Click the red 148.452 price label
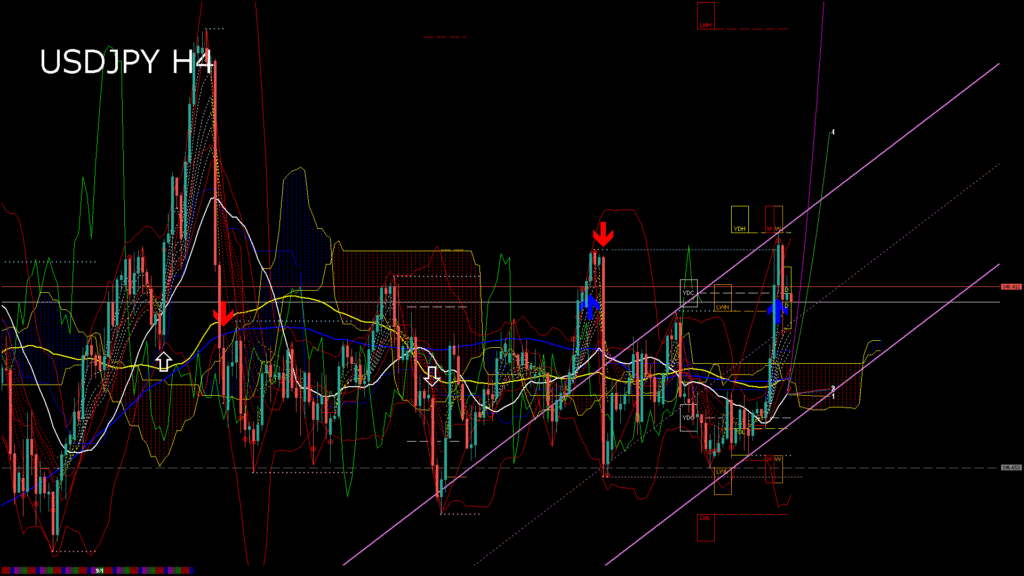 [x=1011, y=287]
